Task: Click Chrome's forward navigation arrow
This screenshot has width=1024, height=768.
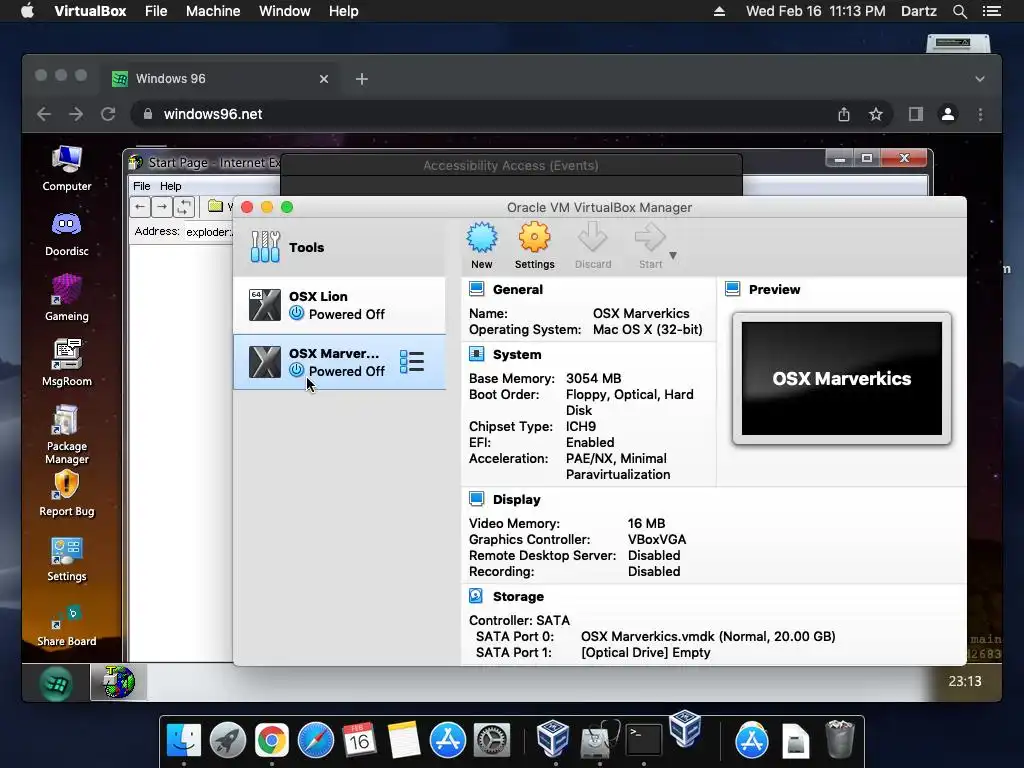Action: (76, 114)
